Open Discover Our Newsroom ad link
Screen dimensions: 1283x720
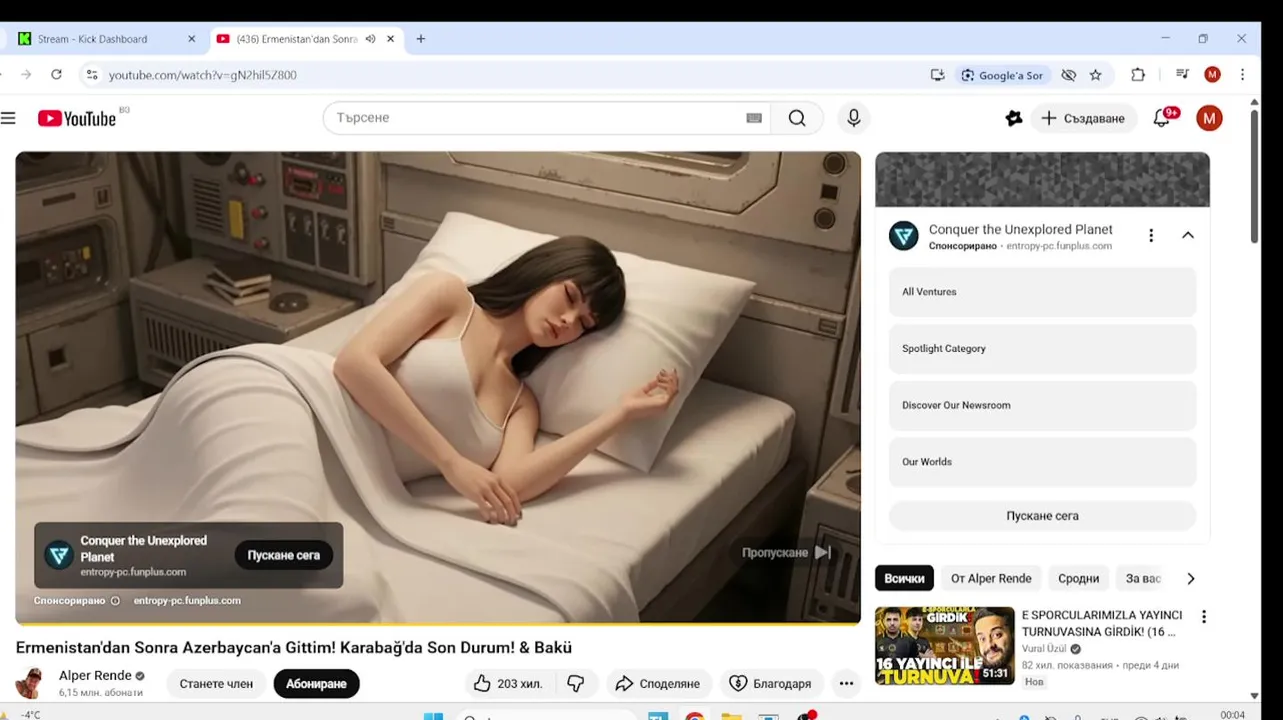click(1042, 405)
